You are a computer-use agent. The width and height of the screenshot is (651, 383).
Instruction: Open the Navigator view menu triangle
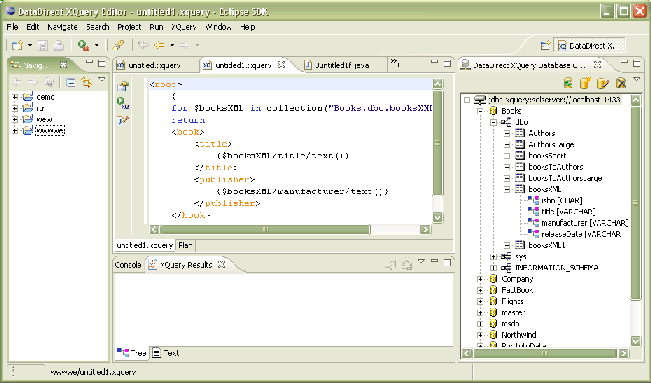tap(102, 79)
